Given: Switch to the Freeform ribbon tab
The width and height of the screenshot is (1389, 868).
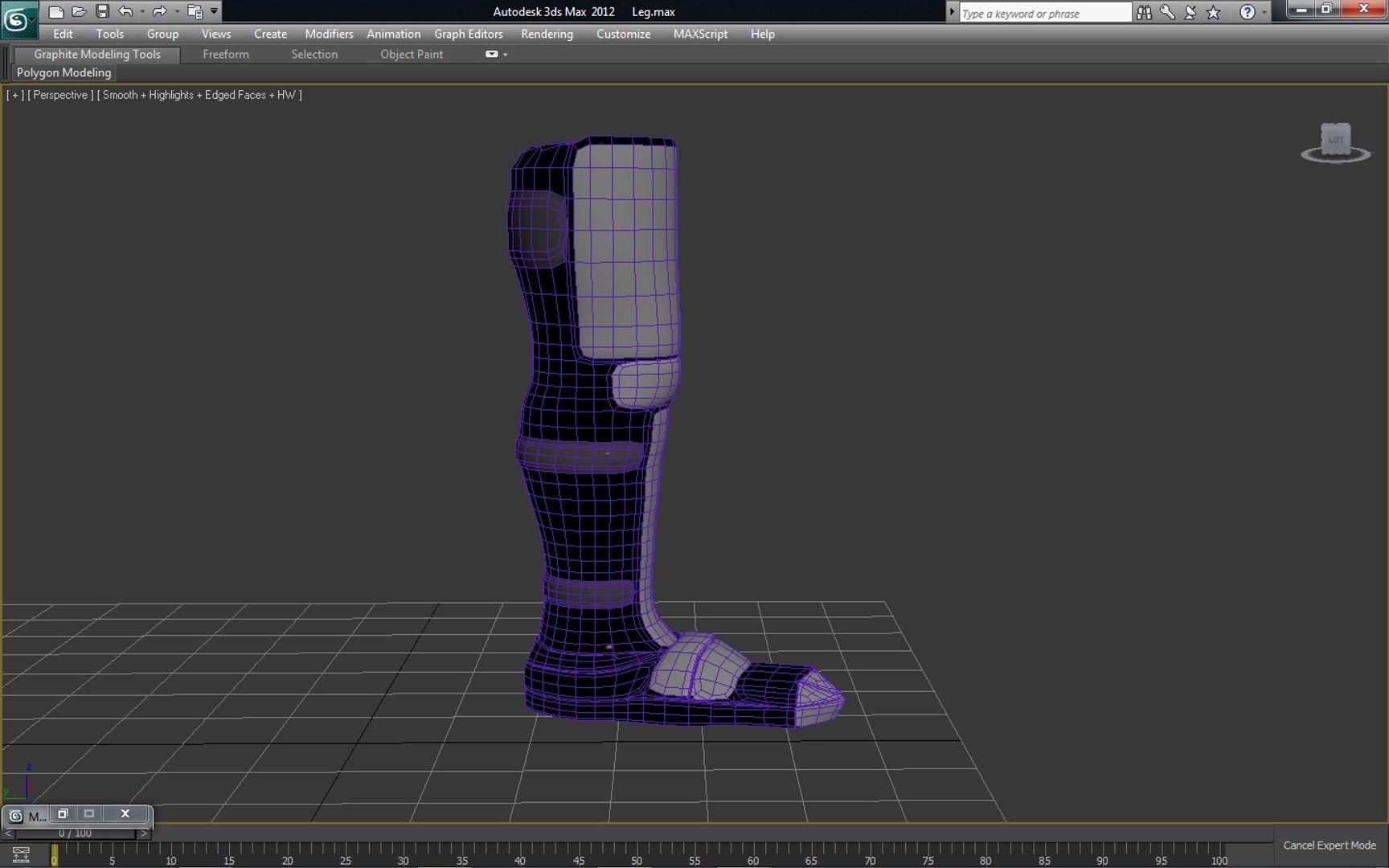Looking at the screenshot, I should pyautogui.click(x=226, y=54).
